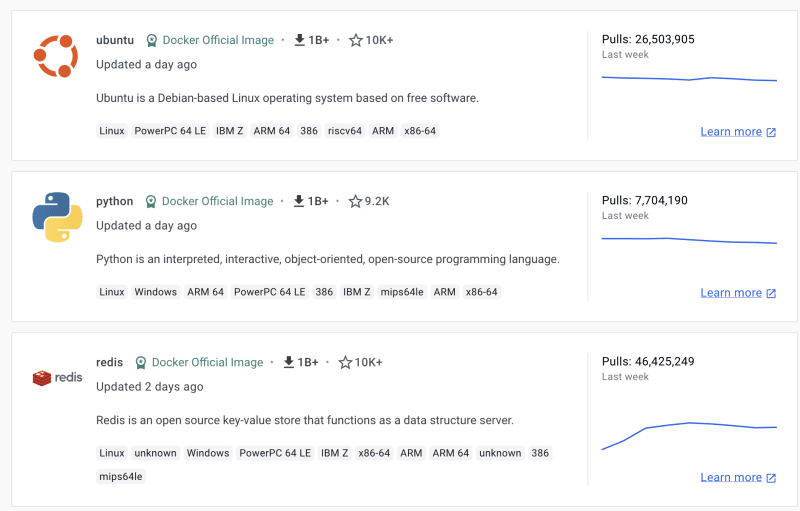Viewport: 800px width, 511px height.
Task: Click the redis logo icon
Action: pyautogui.click(x=57, y=377)
